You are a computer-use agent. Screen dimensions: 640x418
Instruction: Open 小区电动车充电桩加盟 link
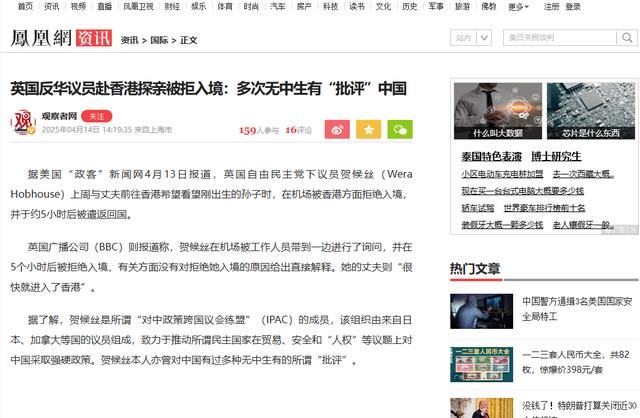(502, 174)
